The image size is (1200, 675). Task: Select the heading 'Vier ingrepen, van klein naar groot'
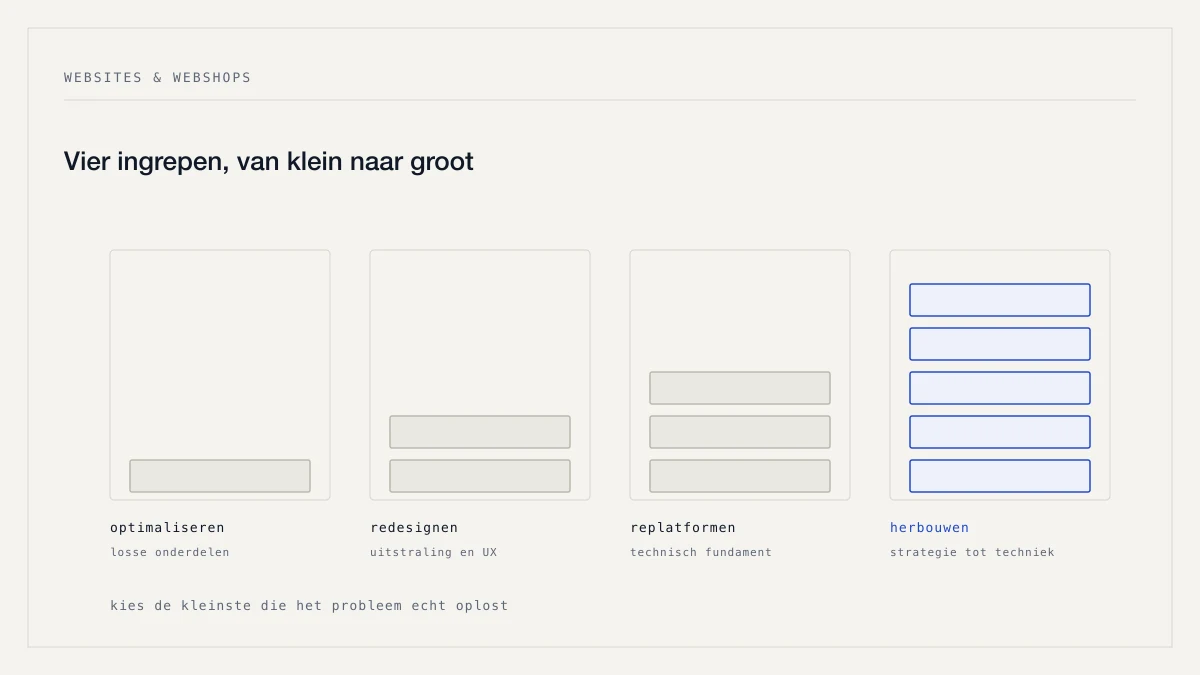(x=268, y=161)
